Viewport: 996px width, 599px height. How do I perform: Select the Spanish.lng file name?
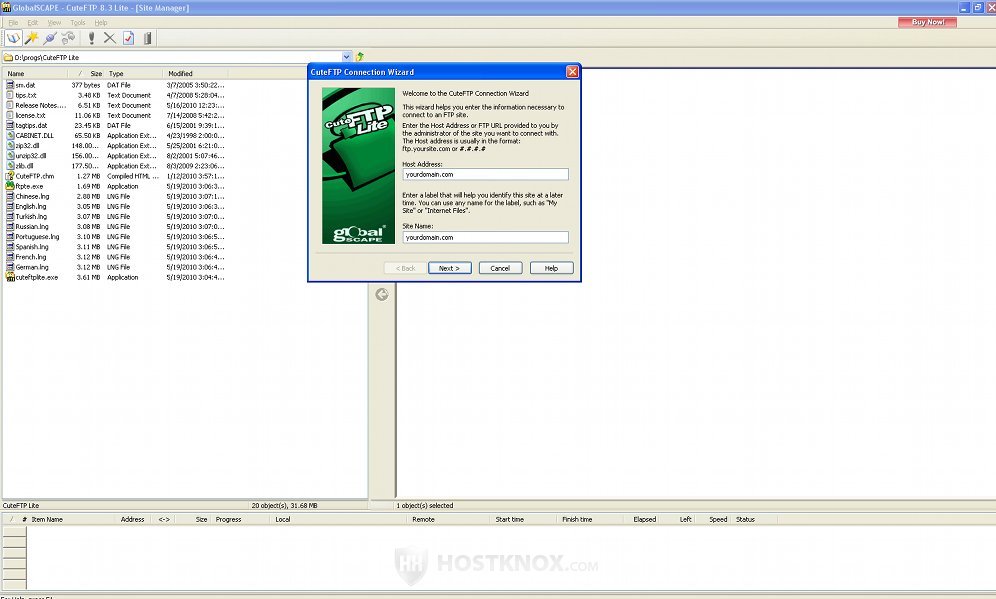tap(32, 247)
